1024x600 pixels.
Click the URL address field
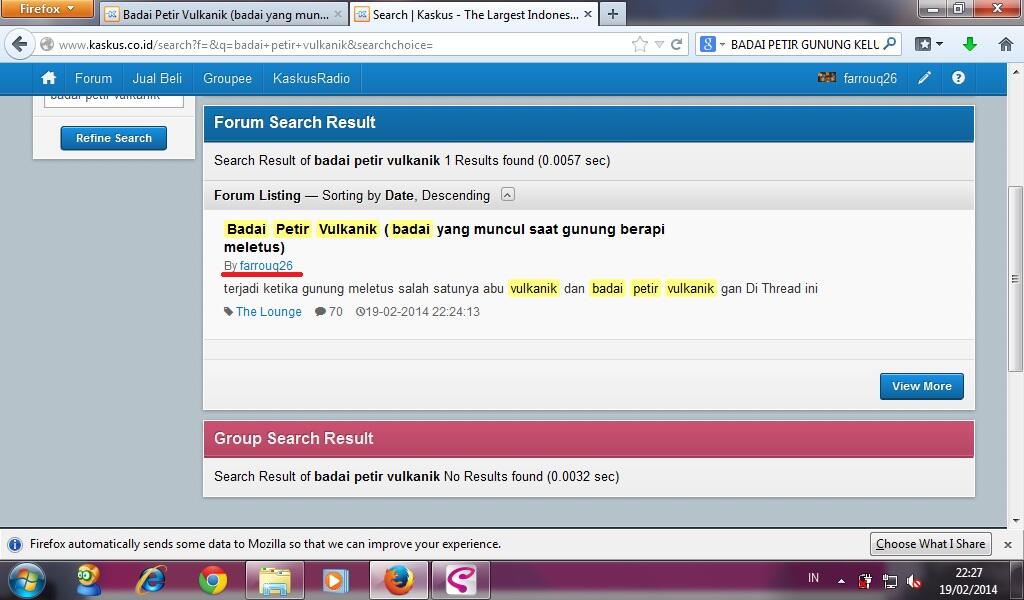pos(340,44)
